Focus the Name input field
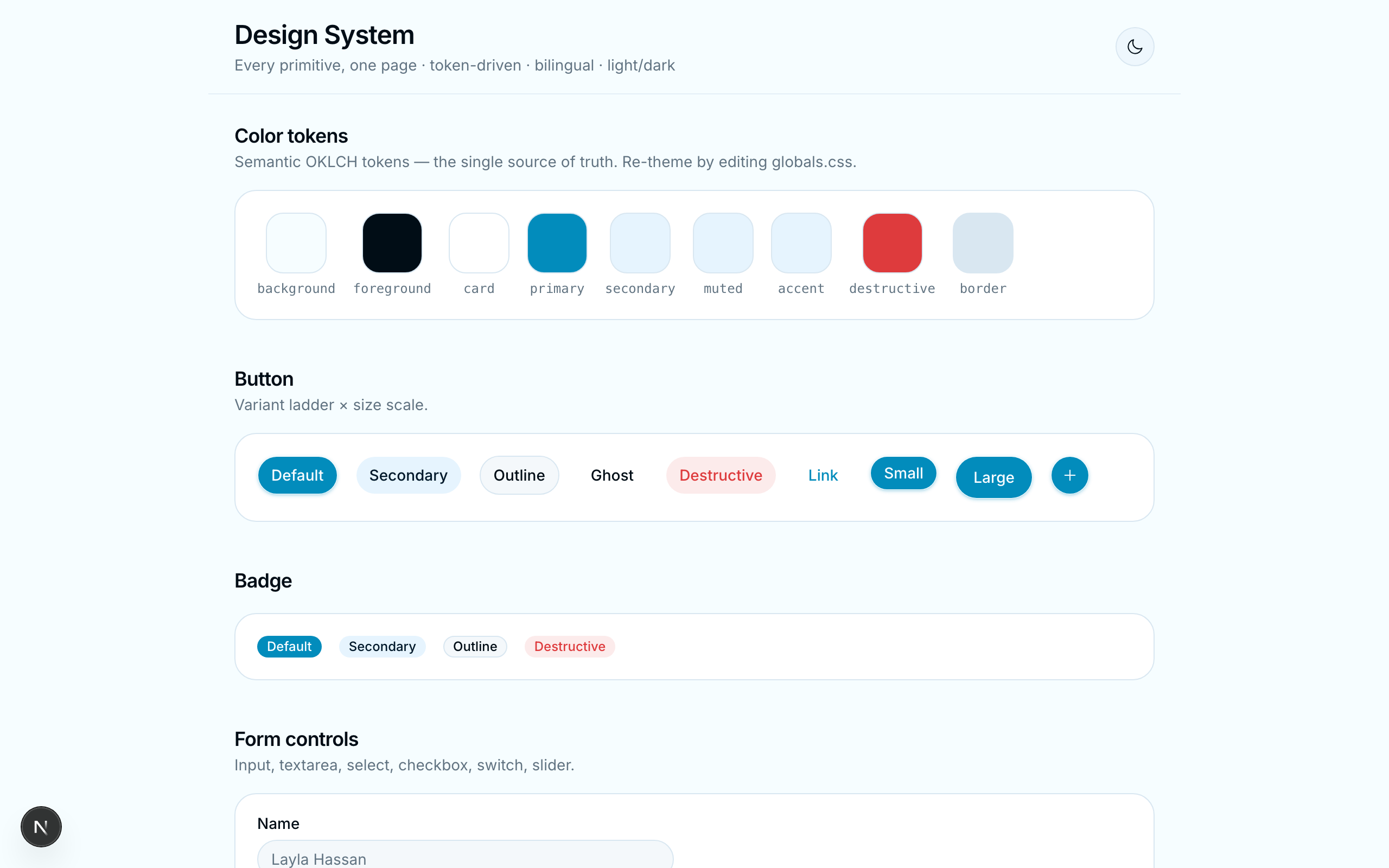1389x868 pixels. (x=465, y=856)
